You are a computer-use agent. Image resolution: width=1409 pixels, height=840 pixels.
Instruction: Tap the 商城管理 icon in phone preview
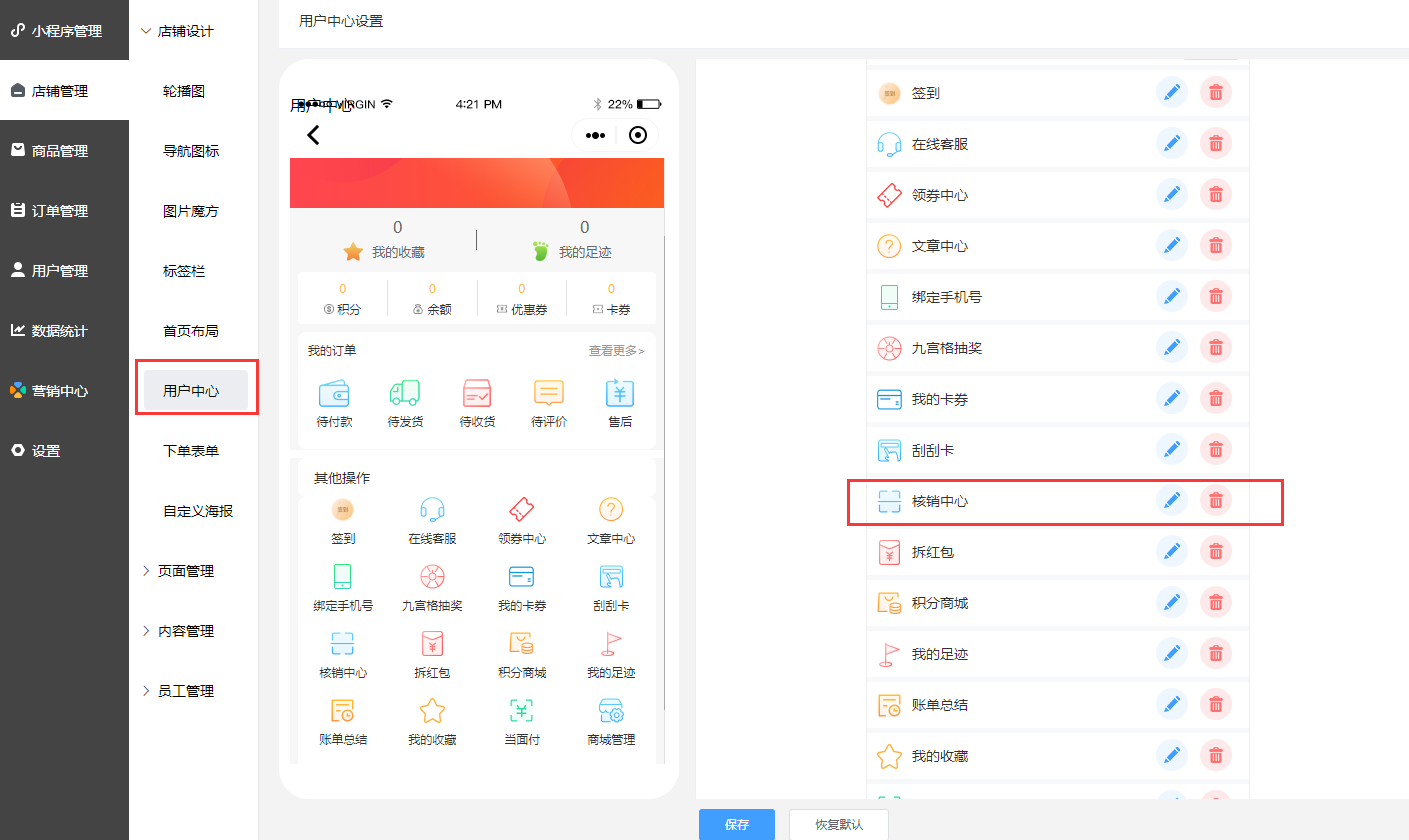611,711
